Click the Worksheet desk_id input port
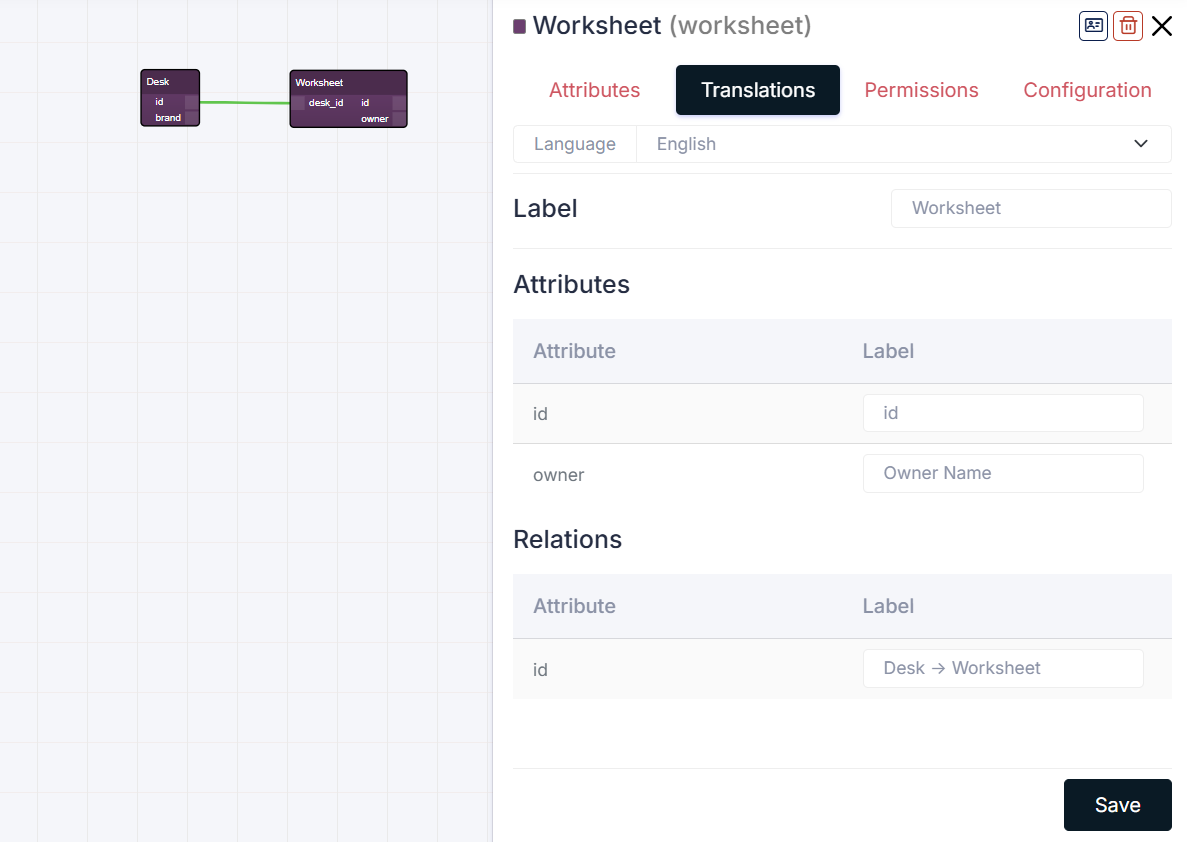Image resolution: width=1187 pixels, height=842 pixels. pos(298,103)
